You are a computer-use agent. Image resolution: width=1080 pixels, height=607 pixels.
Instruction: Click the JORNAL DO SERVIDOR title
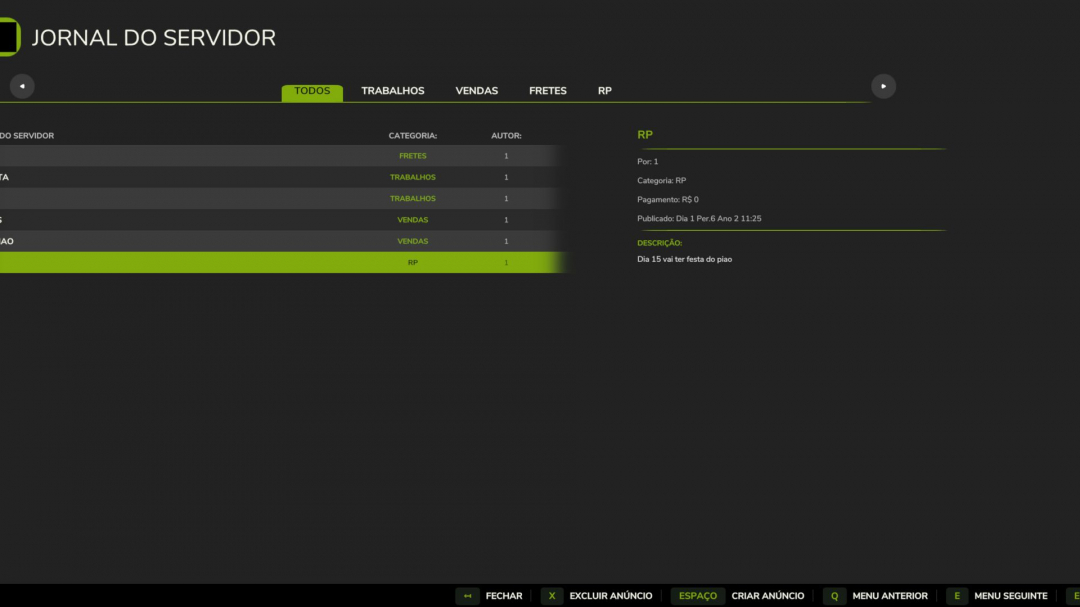(154, 38)
